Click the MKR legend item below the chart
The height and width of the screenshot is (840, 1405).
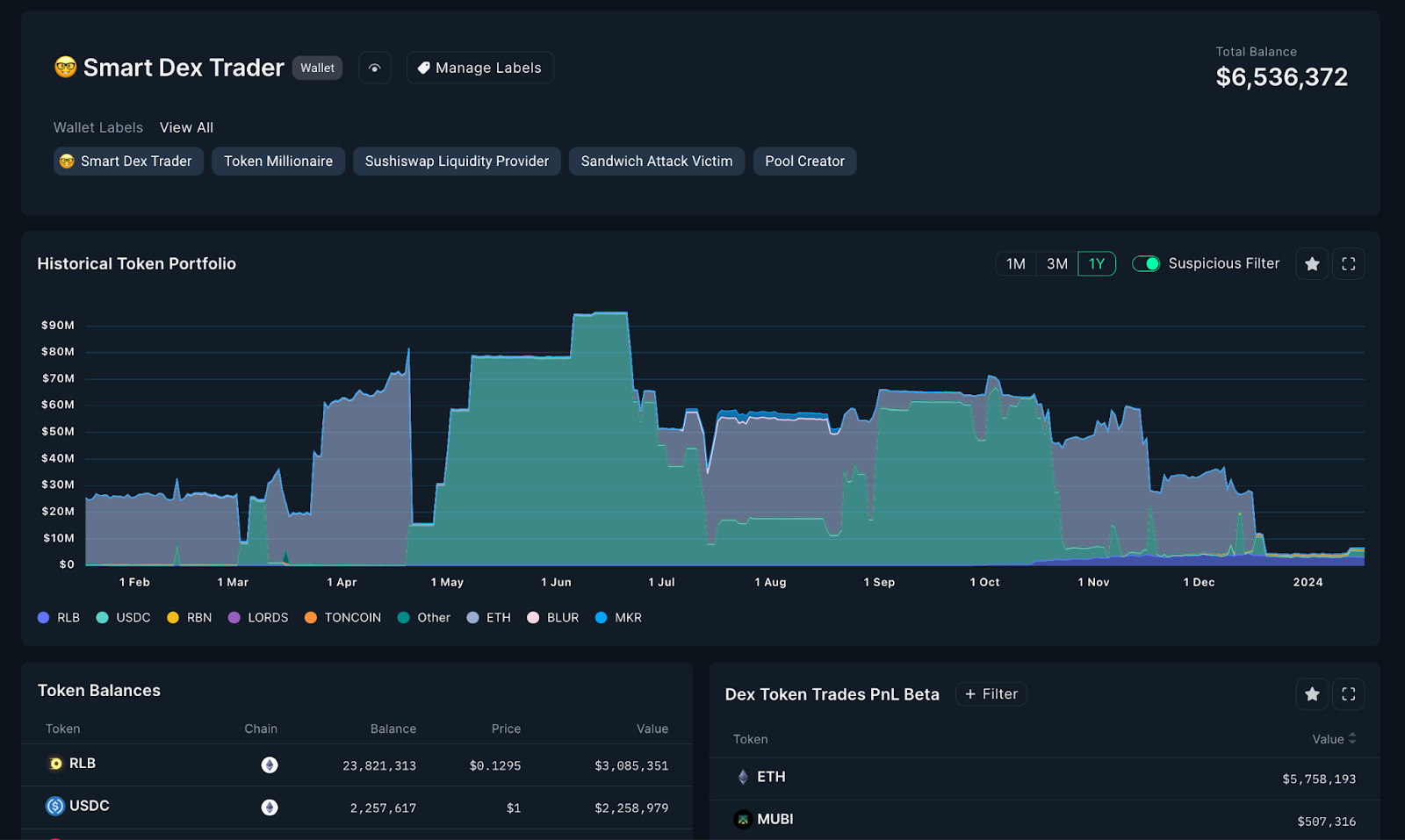[619, 617]
